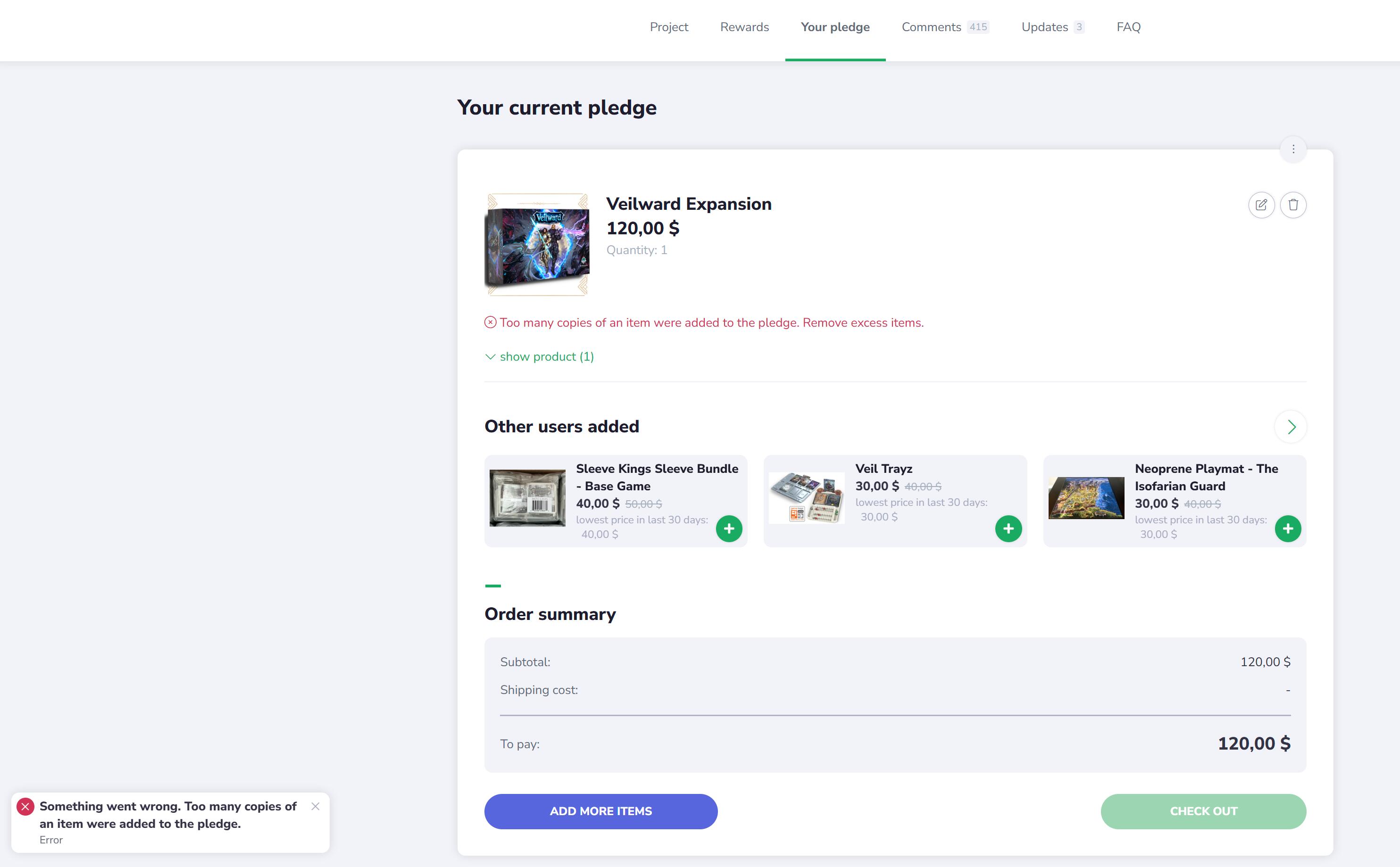
Task: Add Neoprene Playmat with the green plus icon
Action: pyautogui.click(x=1287, y=528)
